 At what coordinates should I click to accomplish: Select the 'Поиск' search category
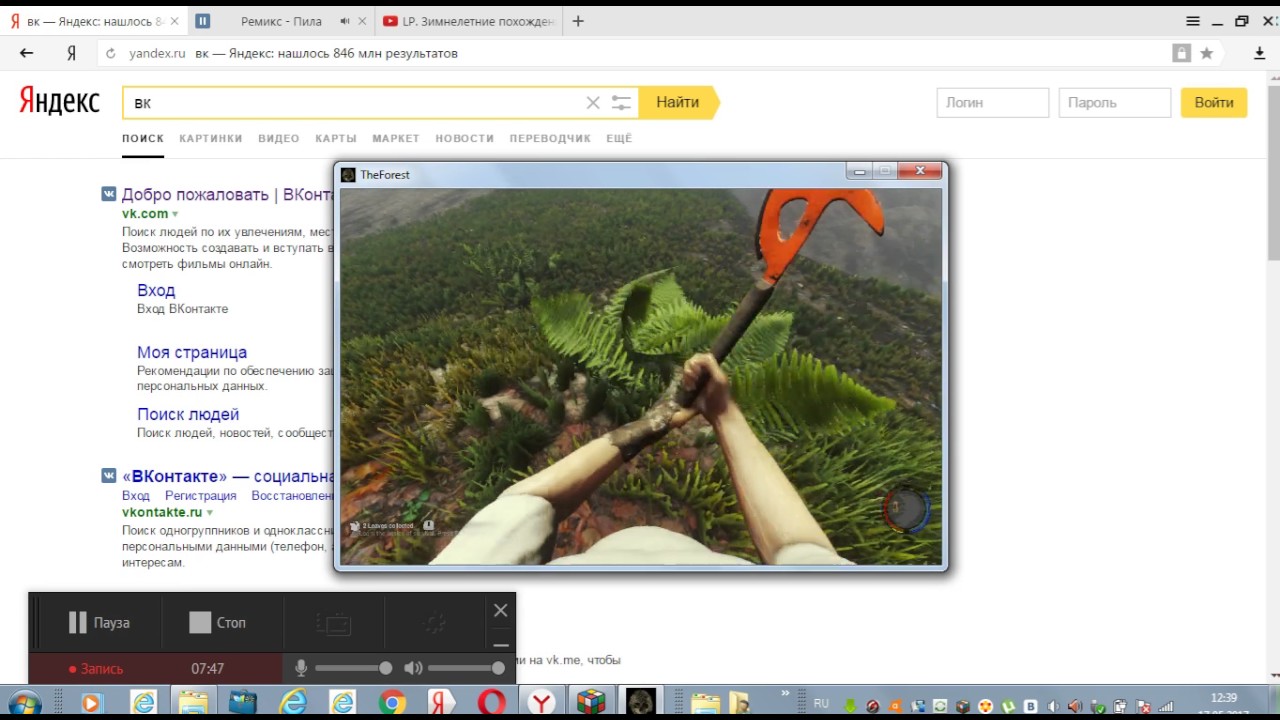point(143,138)
